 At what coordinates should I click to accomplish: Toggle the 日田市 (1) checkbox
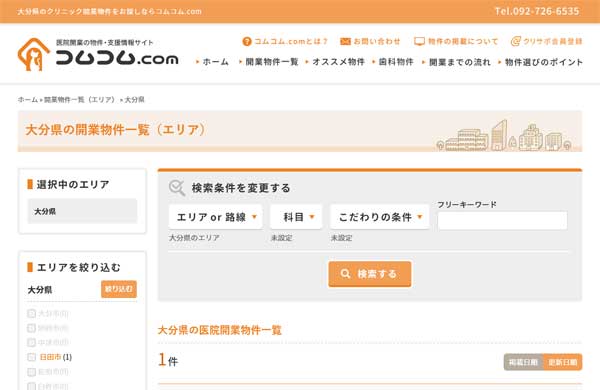click(31, 357)
